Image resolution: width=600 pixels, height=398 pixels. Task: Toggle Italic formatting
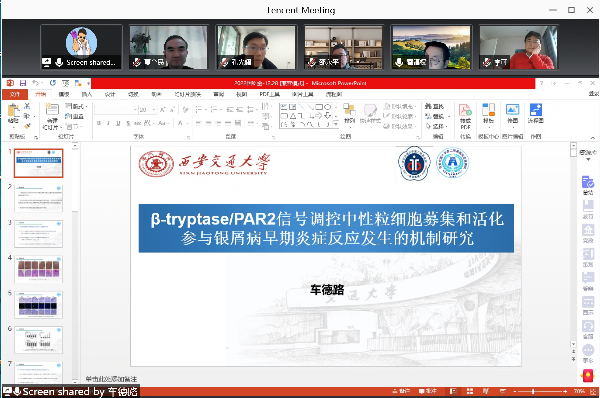click(108, 123)
